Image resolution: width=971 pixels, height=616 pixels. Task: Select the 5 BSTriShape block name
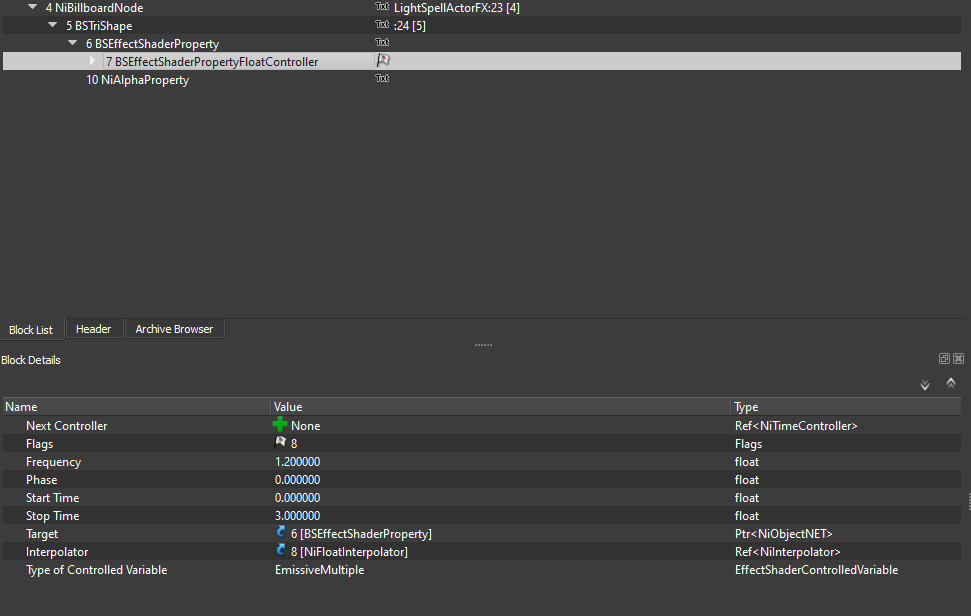99,26
